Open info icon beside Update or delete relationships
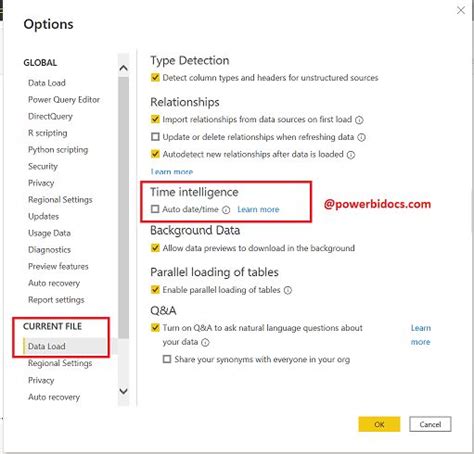474x454 pixels. click(x=361, y=137)
